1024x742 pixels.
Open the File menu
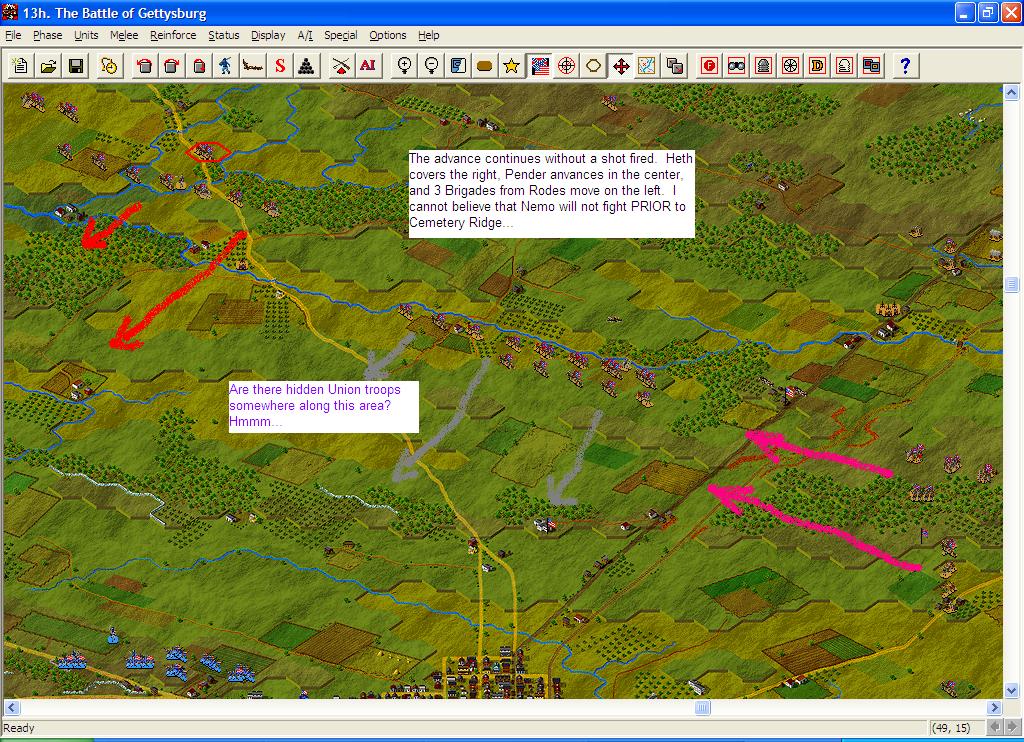(x=13, y=35)
